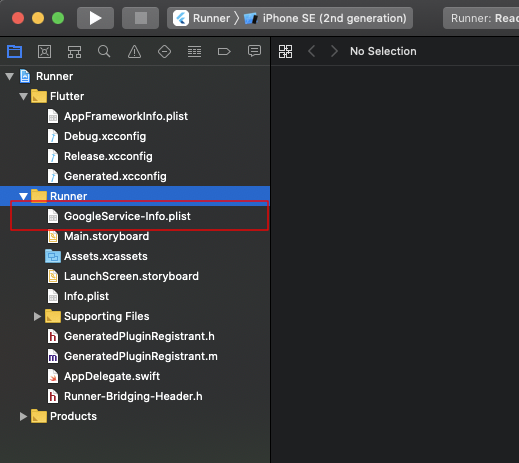Open the Breakpoint navigator
This screenshot has height=463, width=519.
[224, 51]
